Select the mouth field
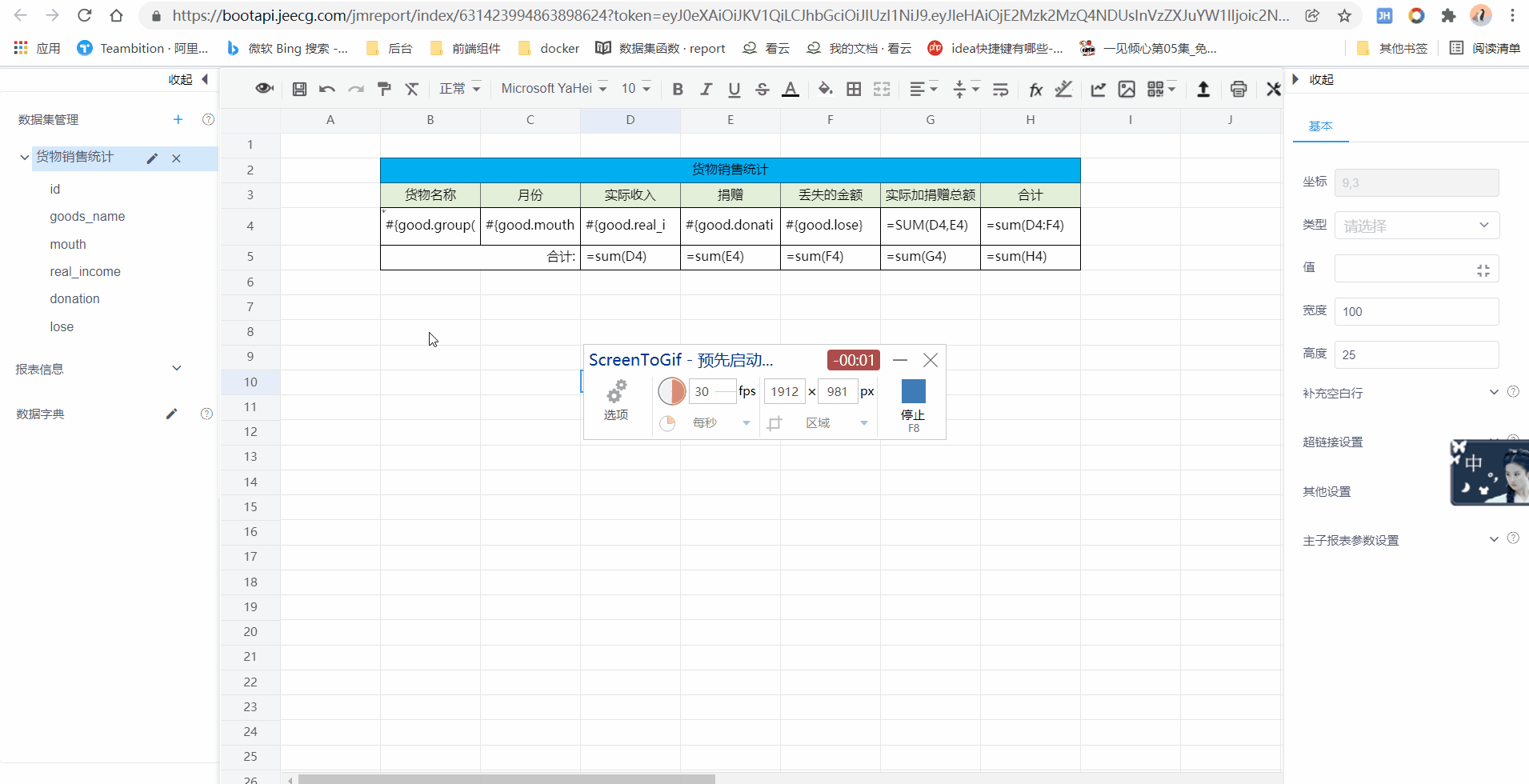 click(68, 244)
